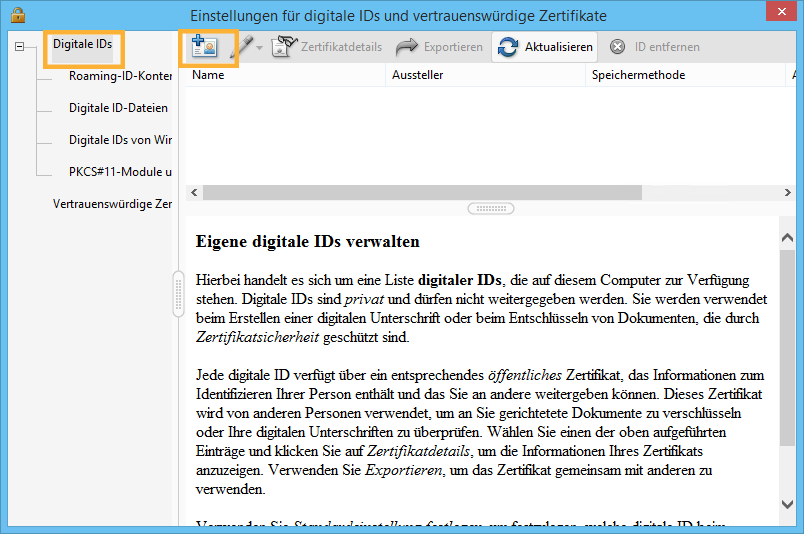
Task: Click the vertical scrollbar thumb in description
Action: tap(788, 348)
